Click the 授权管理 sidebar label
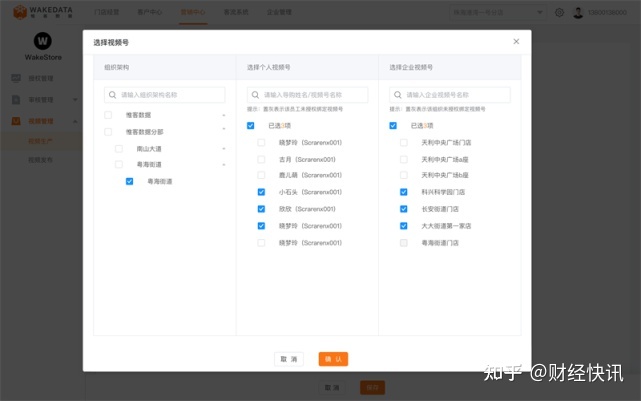The height and width of the screenshot is (401, 641). click(40, 78)
